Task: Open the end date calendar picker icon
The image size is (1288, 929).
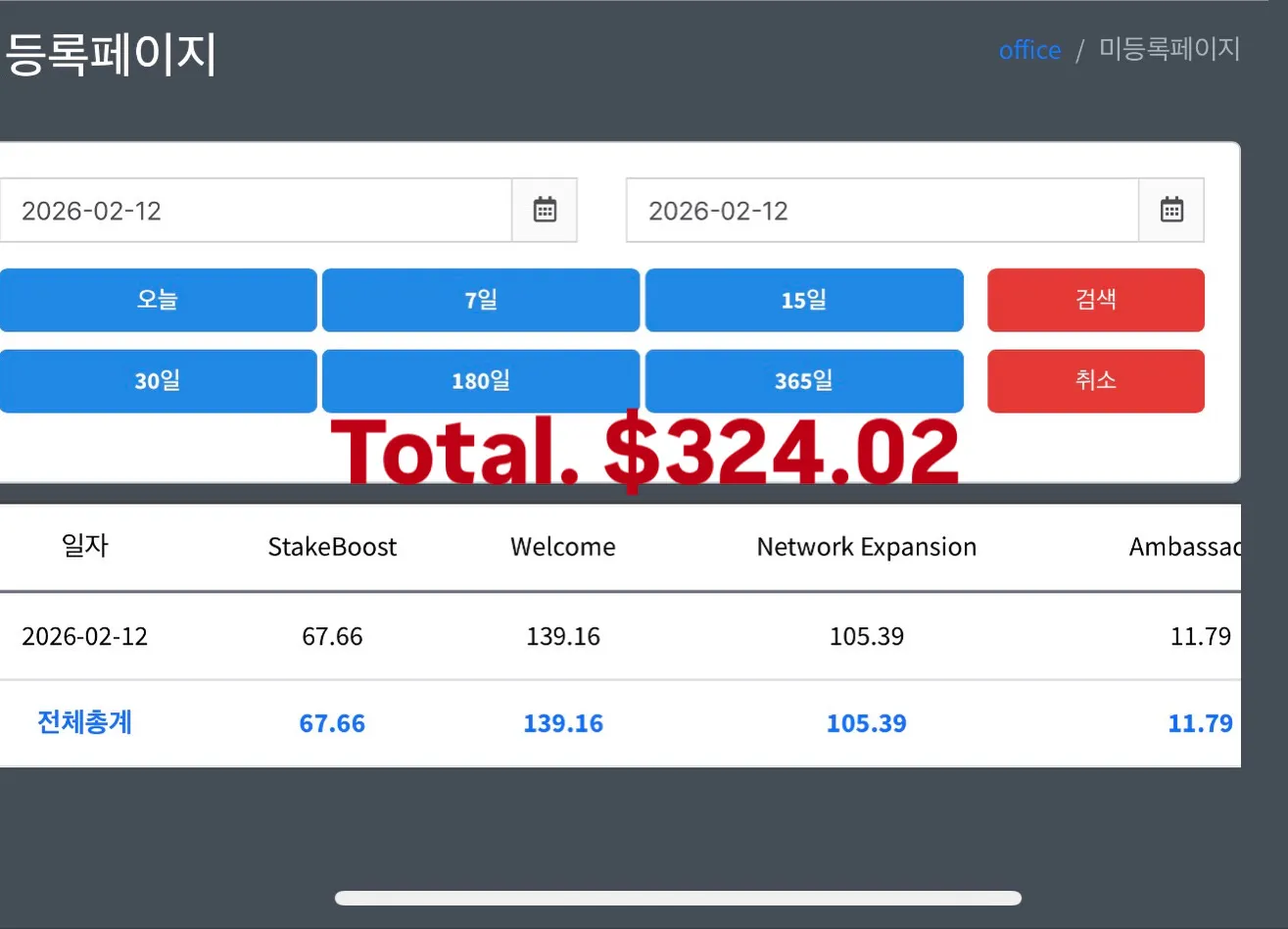Action: (1171, 210)
